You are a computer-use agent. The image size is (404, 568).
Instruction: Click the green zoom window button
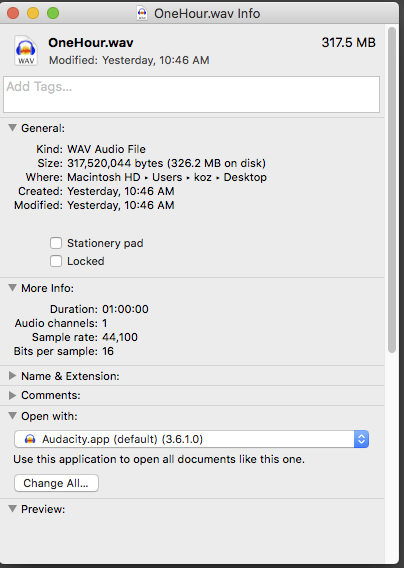pos(53,13)
